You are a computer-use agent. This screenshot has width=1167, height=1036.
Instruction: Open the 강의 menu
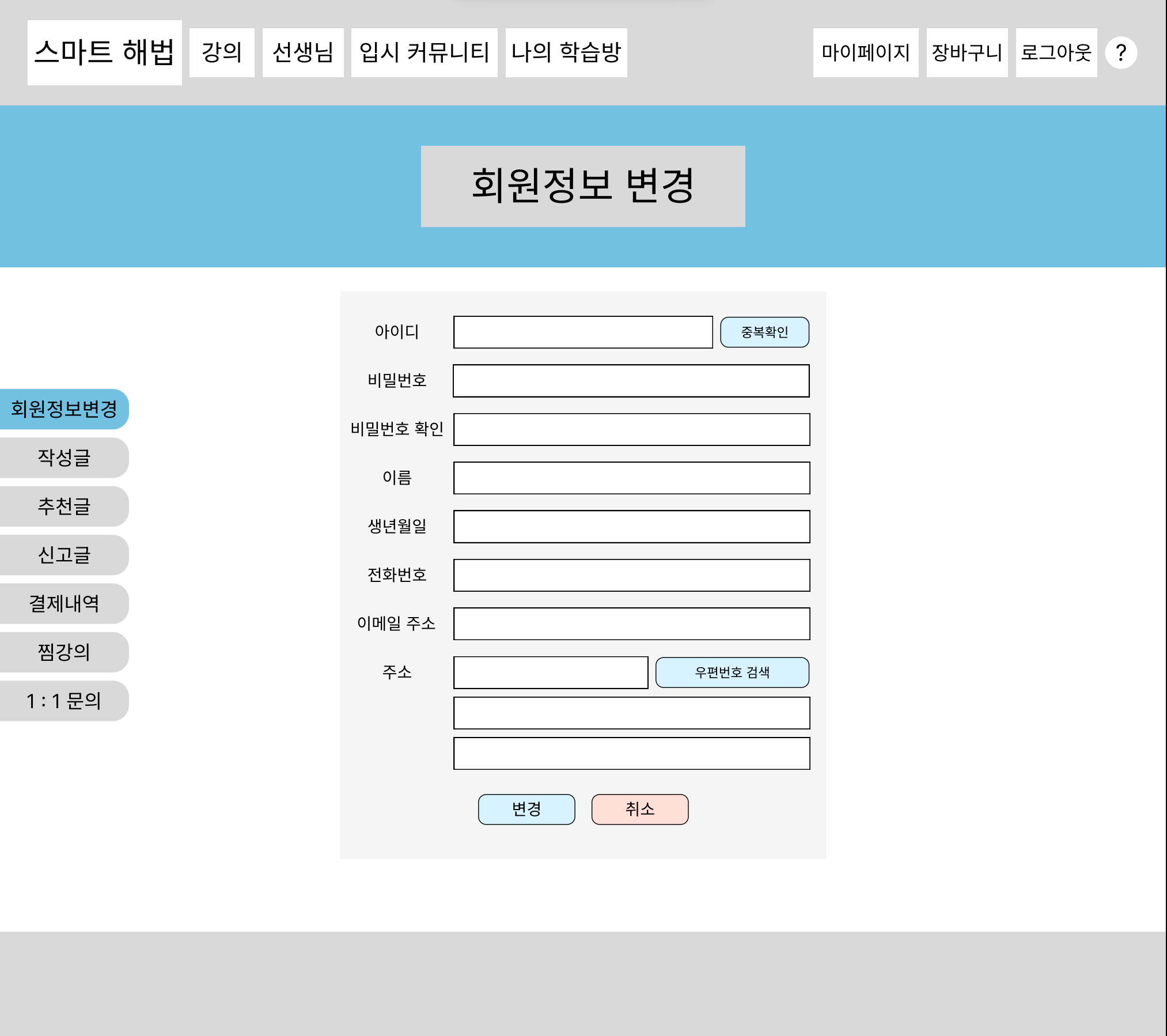(x=222, y=52)
